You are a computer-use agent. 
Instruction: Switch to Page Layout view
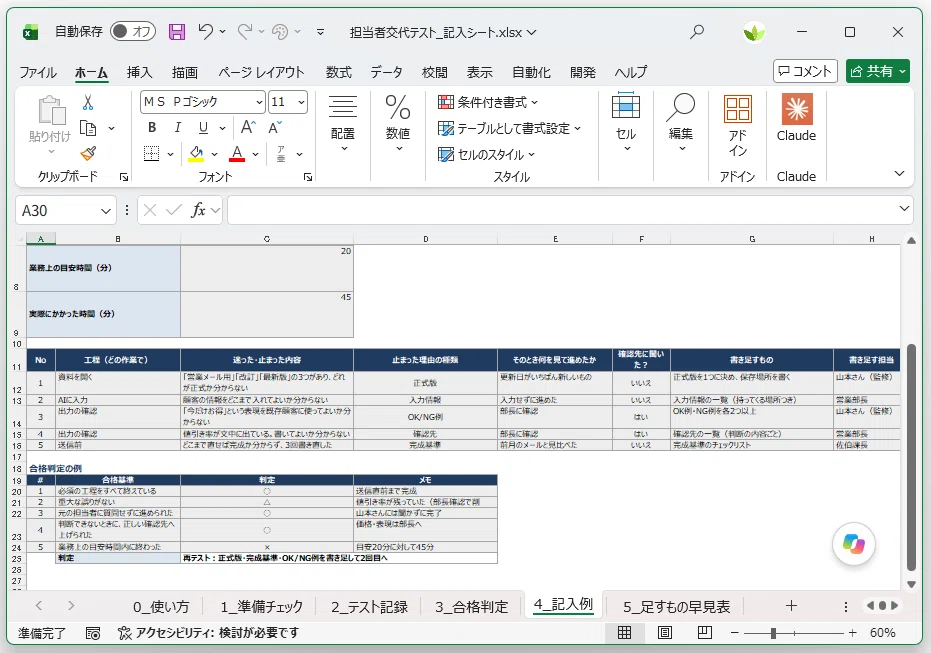point(665,633)
